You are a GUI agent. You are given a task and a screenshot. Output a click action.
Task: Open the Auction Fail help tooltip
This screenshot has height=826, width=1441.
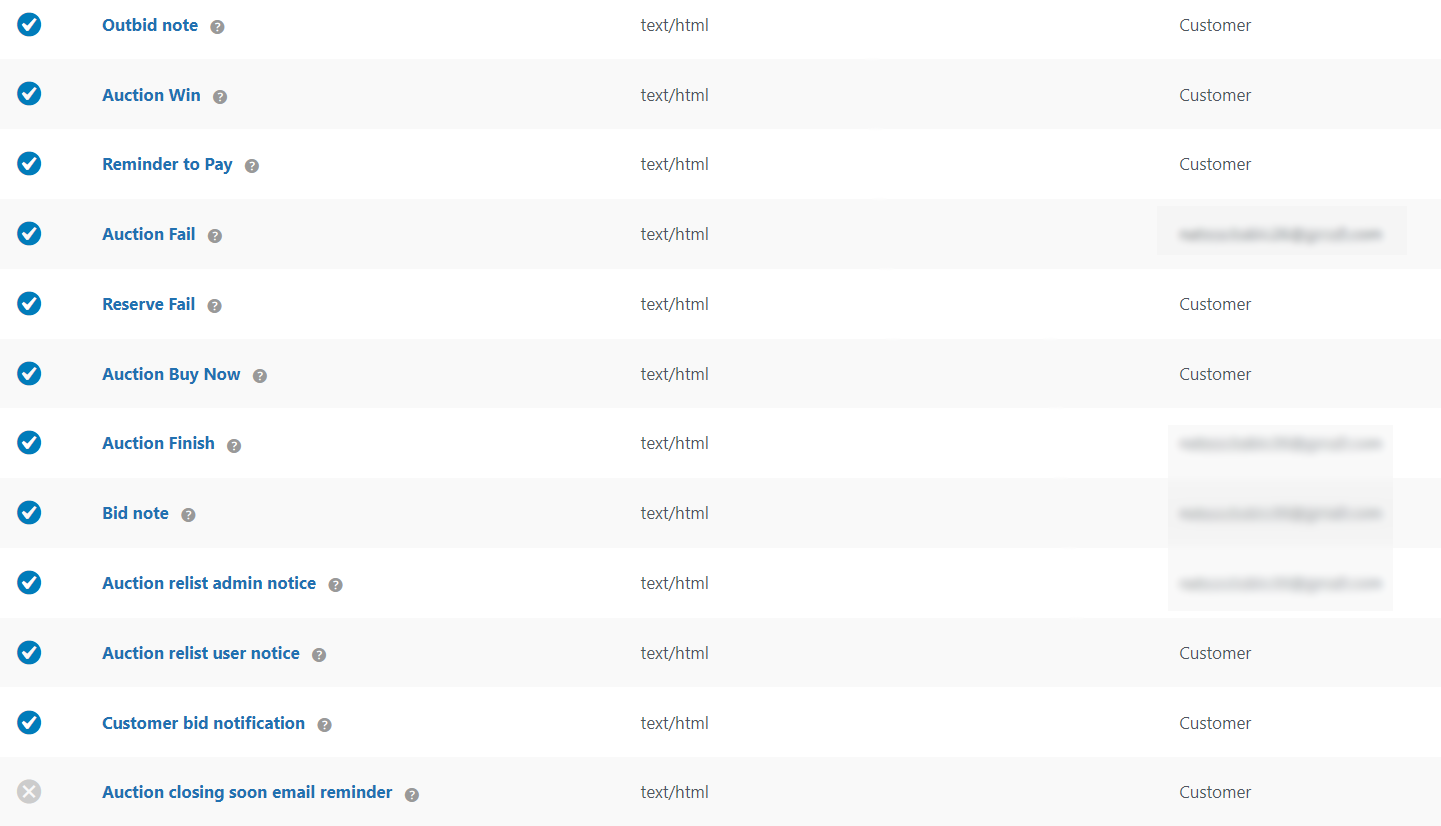coord(214,236)
